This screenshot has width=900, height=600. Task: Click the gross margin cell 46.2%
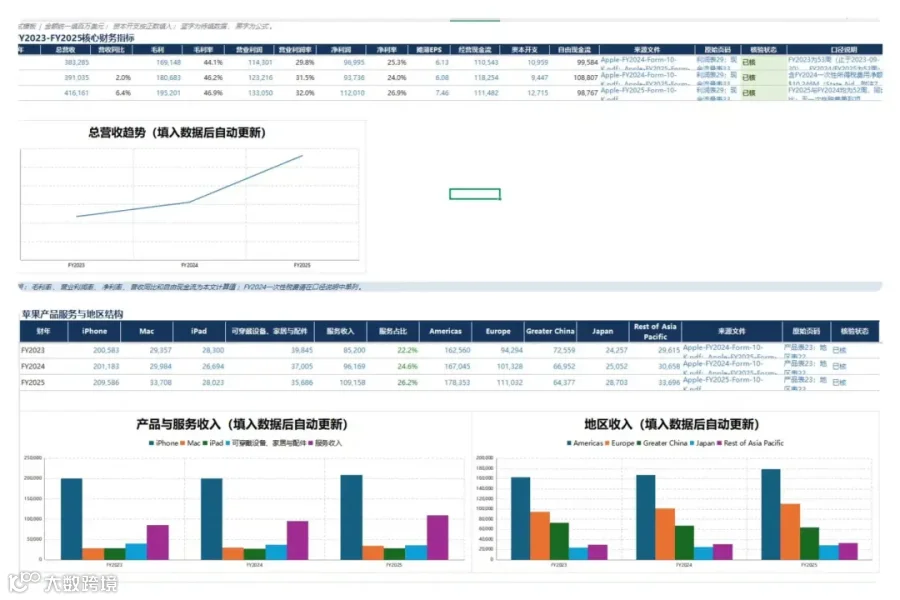[213, 78]
